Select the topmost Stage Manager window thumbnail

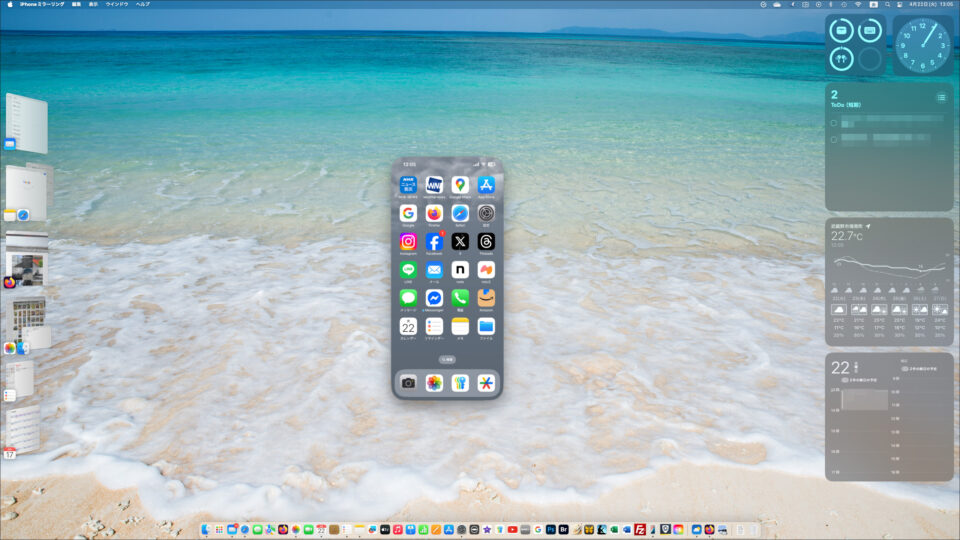point(26,122)
